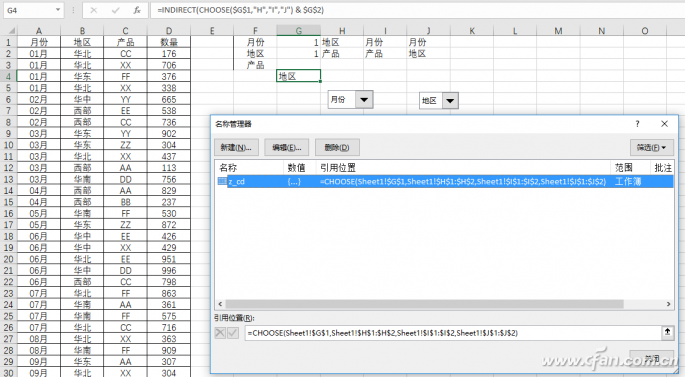Click the Select All corner triangle
This screenshot has height=377, width=685.
tap(11, 31)
